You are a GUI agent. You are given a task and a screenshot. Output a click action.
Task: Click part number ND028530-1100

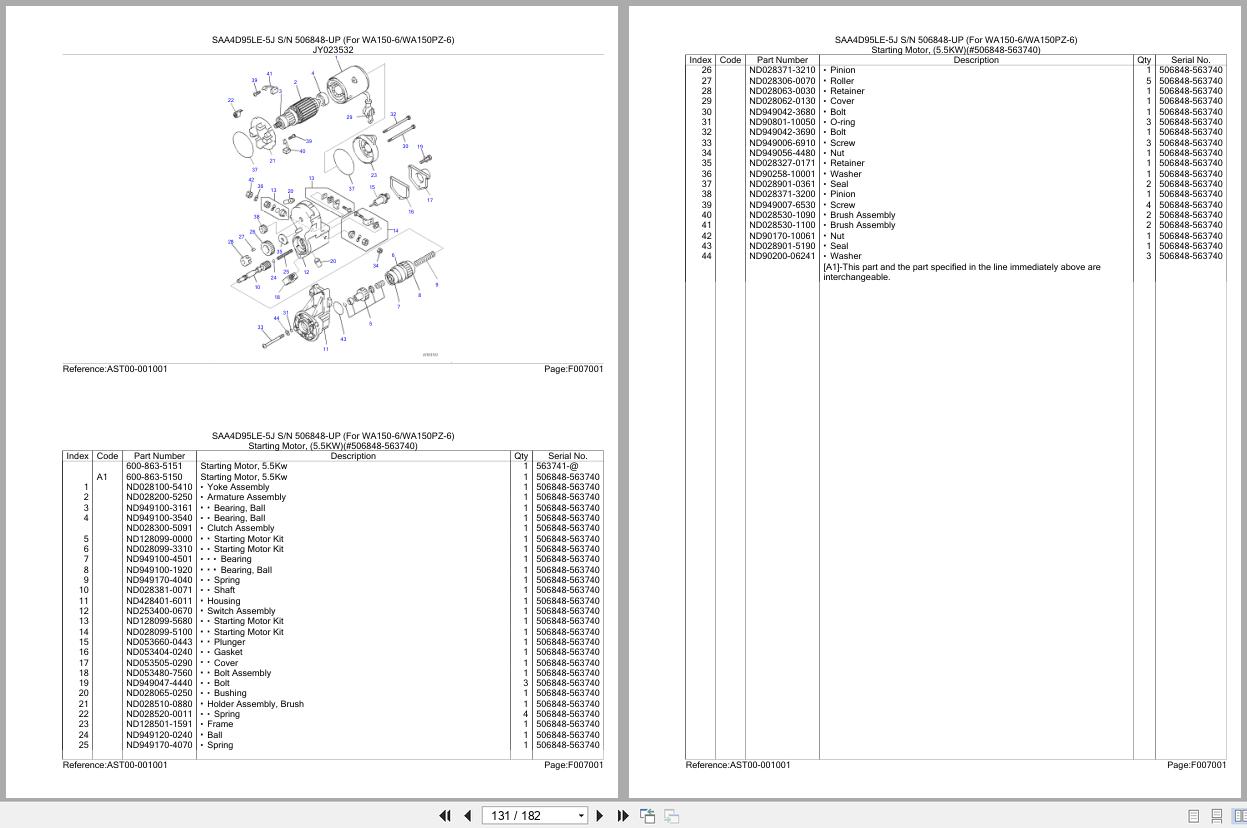pyautogui.click(x=782, y=225)
